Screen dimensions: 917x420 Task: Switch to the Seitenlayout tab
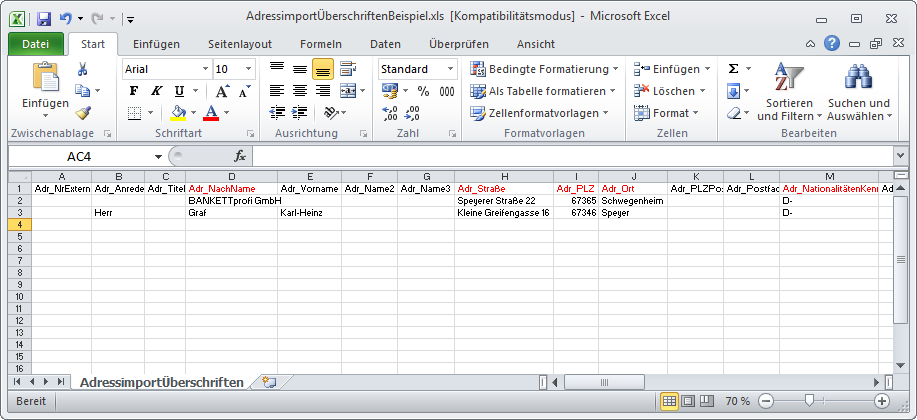[x=240, y=44]
